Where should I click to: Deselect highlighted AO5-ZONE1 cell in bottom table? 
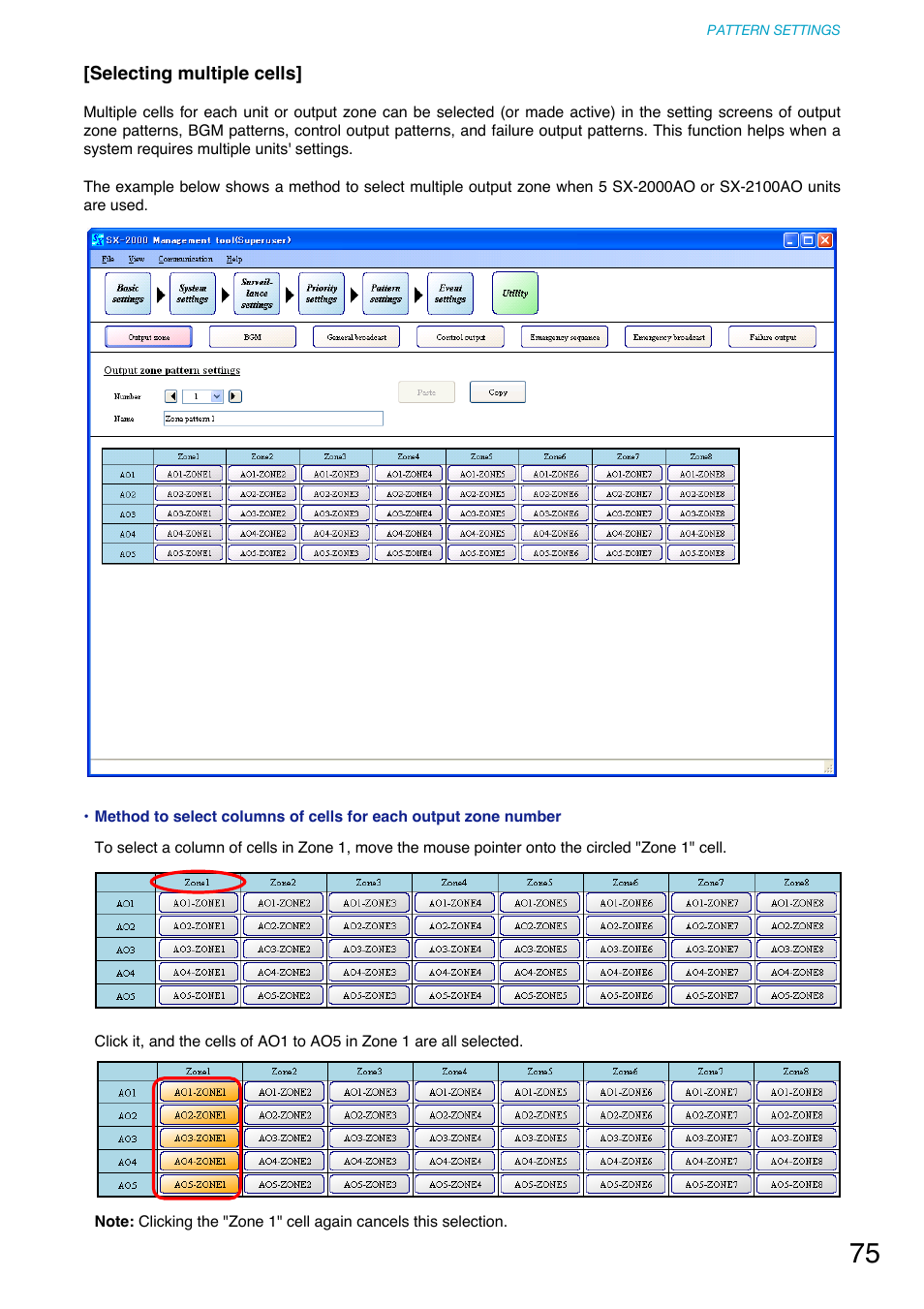[x=200, y=1184]
